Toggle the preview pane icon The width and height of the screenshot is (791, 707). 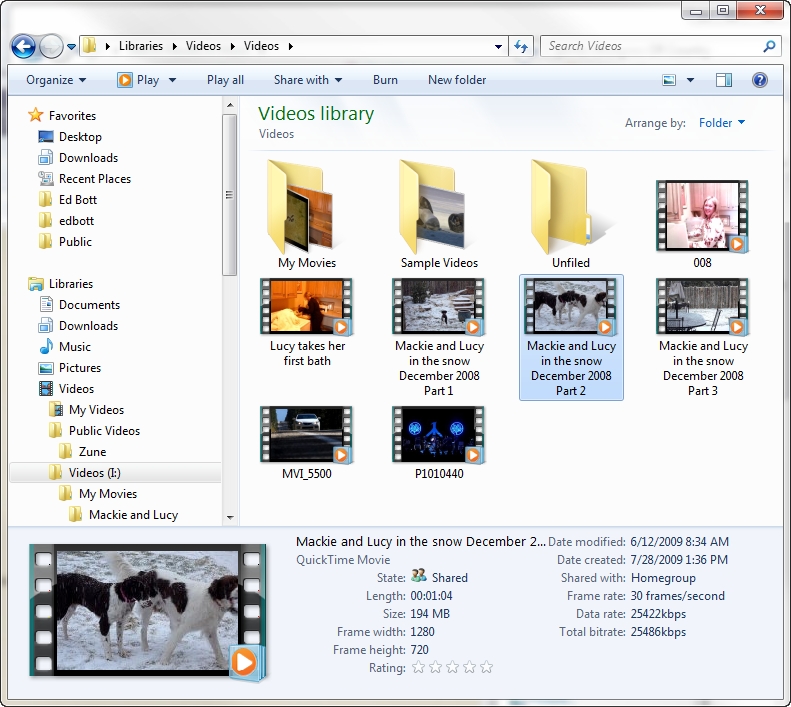724,80
